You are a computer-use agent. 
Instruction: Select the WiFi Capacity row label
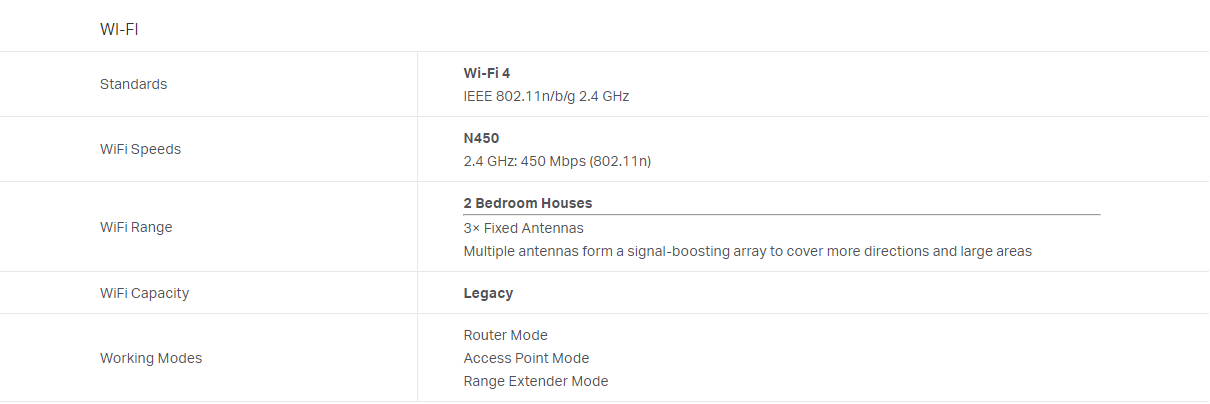coord(144,293)
